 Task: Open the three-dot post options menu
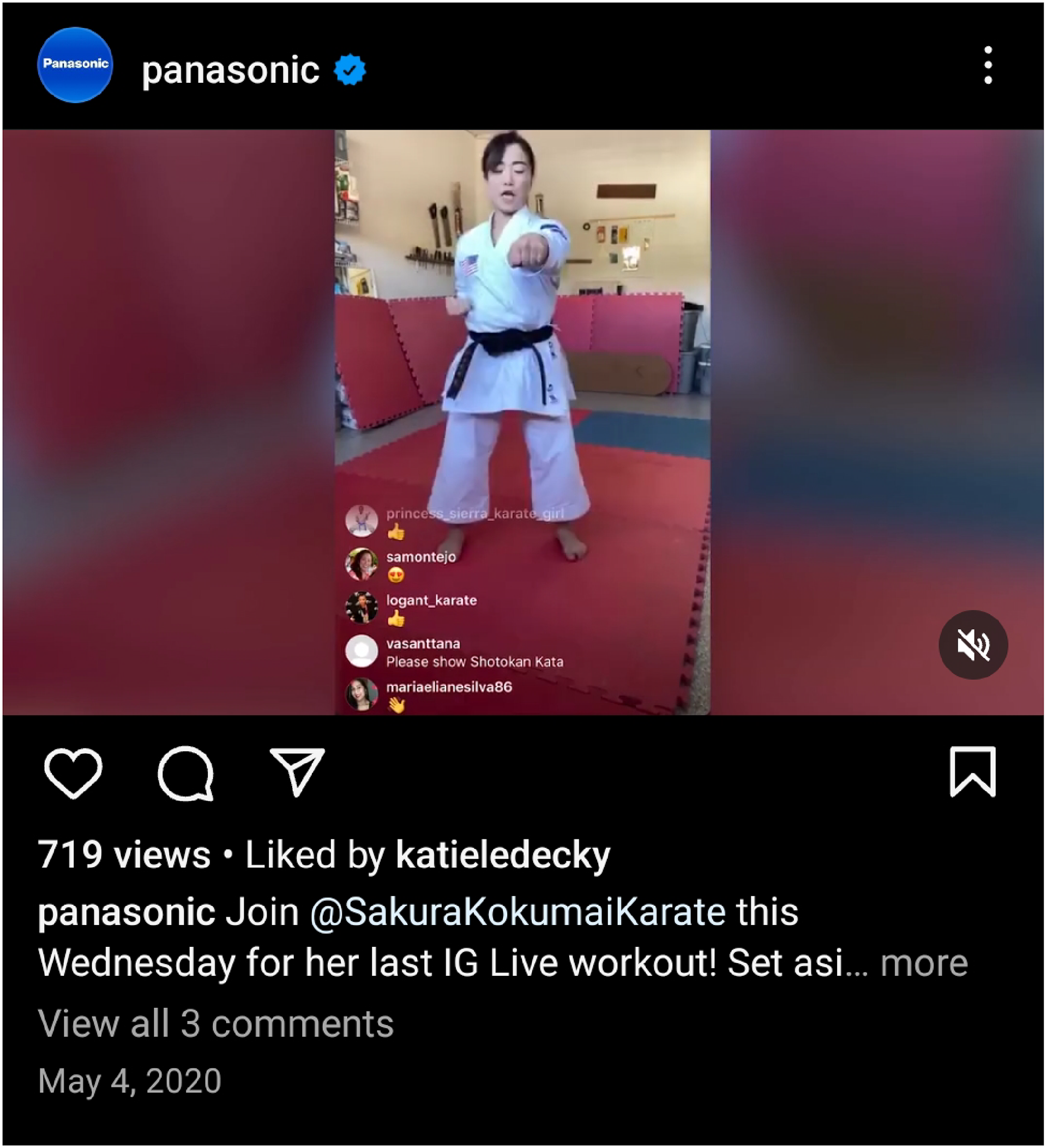point(988,65)
